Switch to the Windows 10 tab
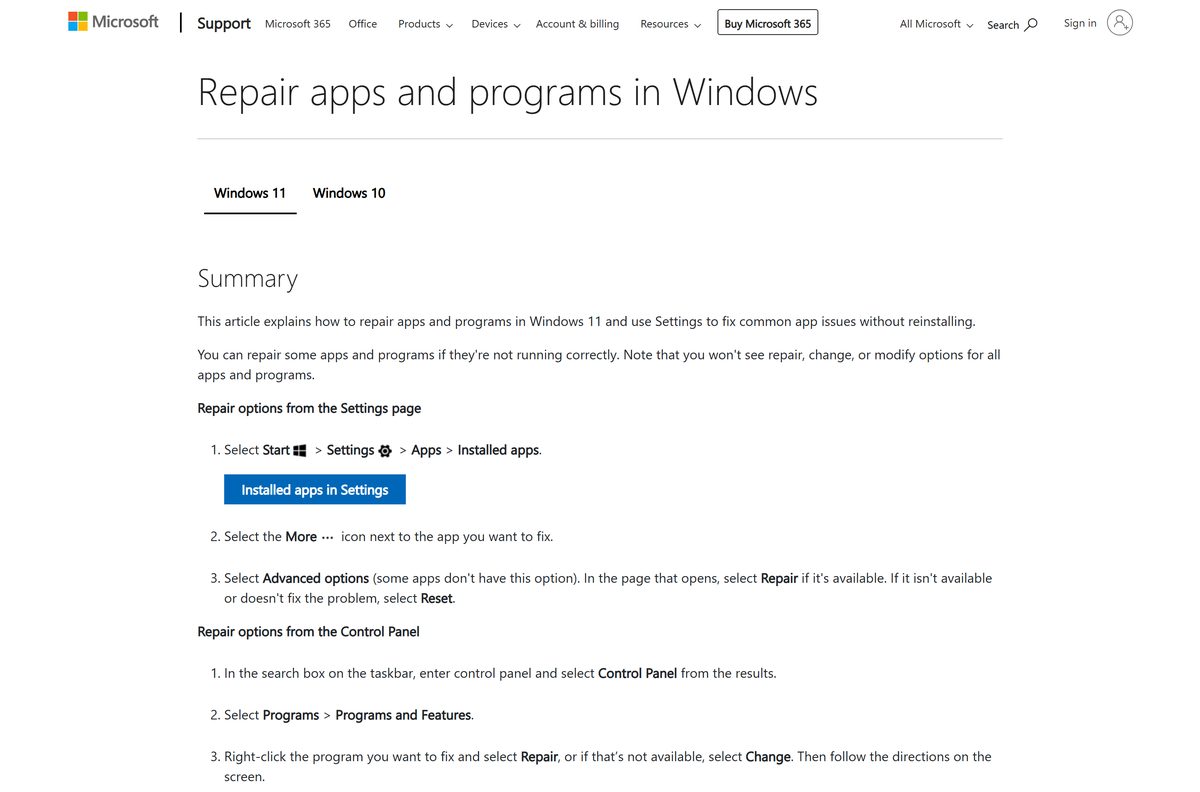The height and width of the screenshot is (792, 1200). pos(349,193)
